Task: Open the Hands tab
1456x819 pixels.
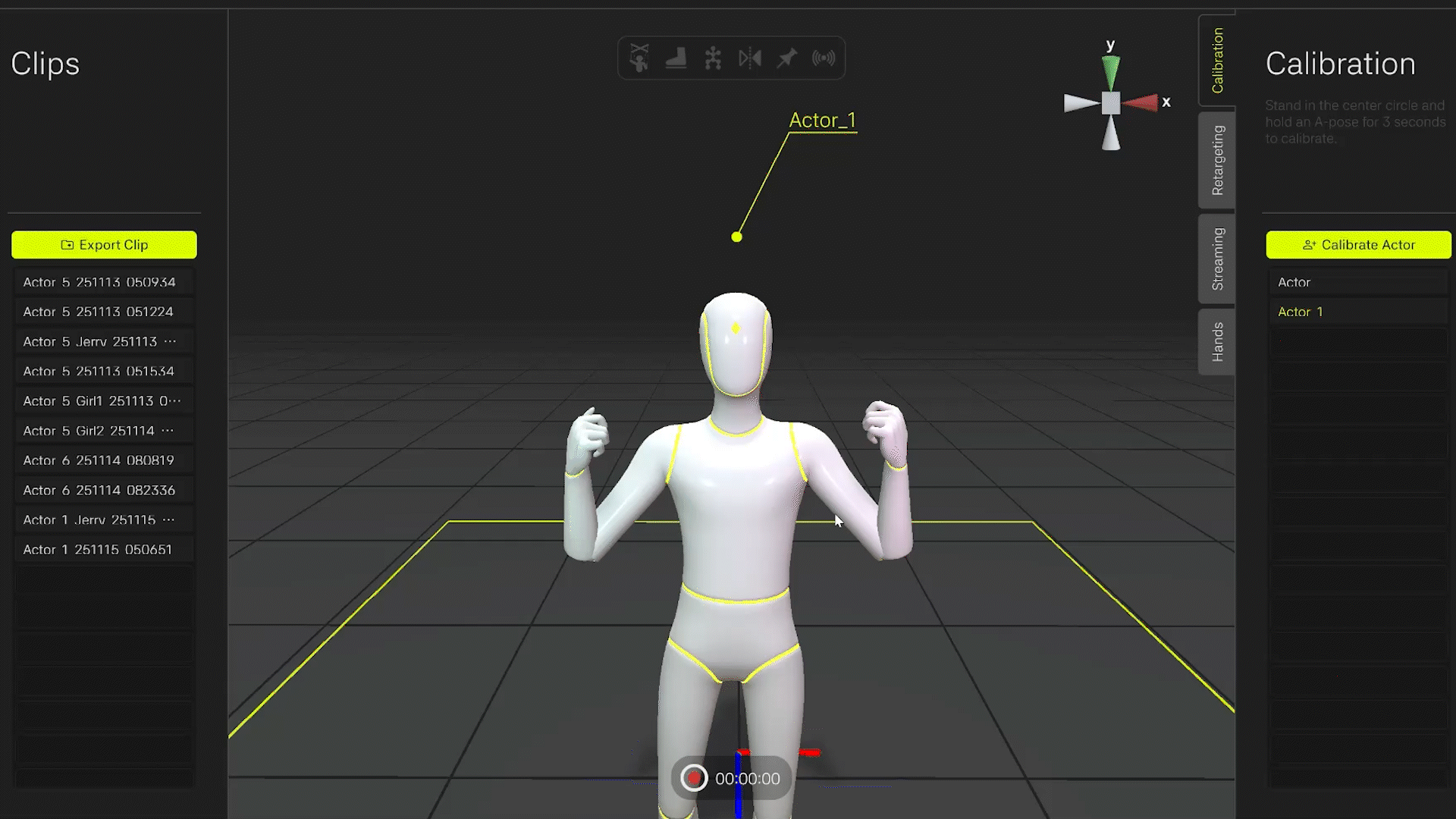Action: pyautogui.click(x=1217, y=341)
